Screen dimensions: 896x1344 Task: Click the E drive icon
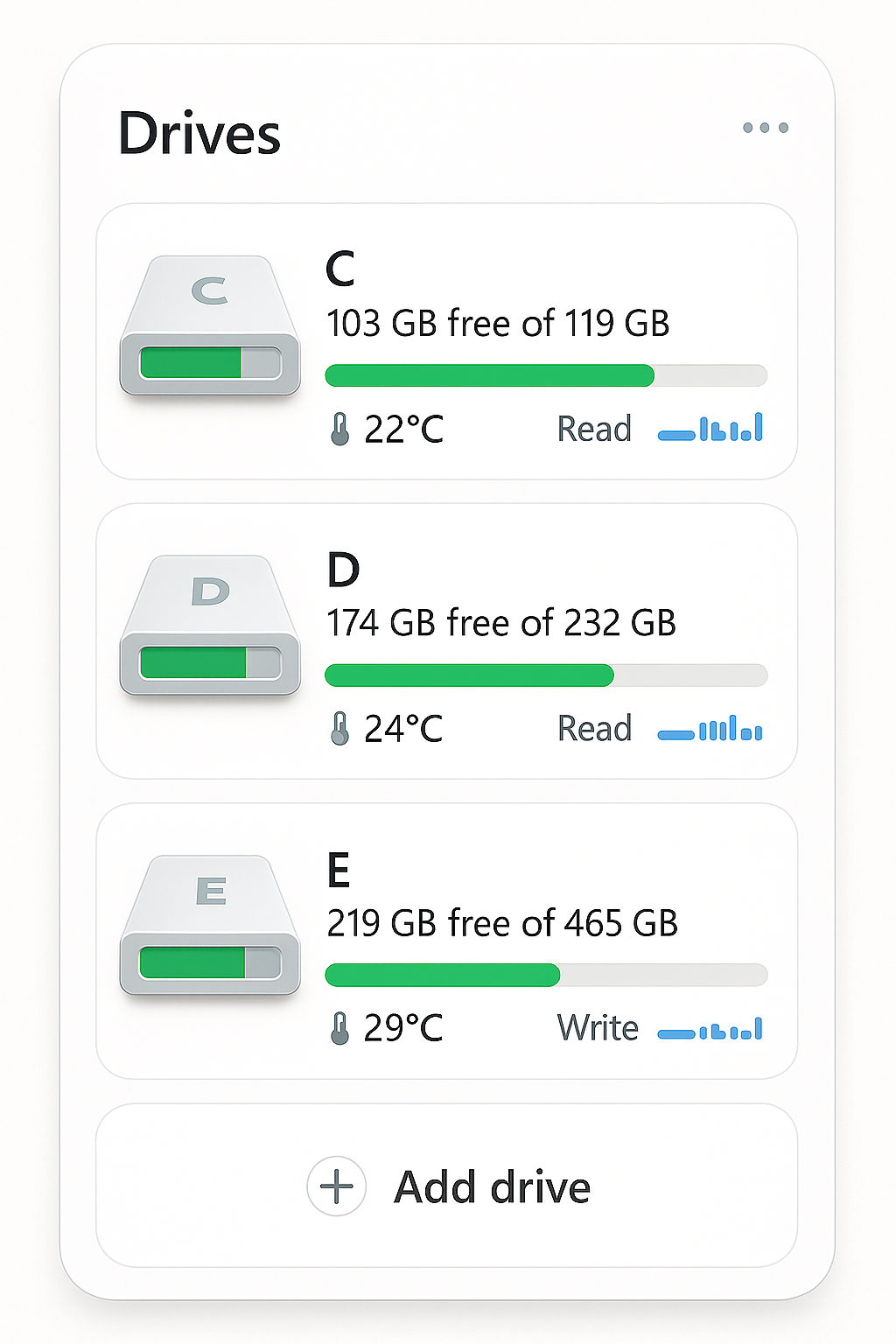tap(210, 926)
